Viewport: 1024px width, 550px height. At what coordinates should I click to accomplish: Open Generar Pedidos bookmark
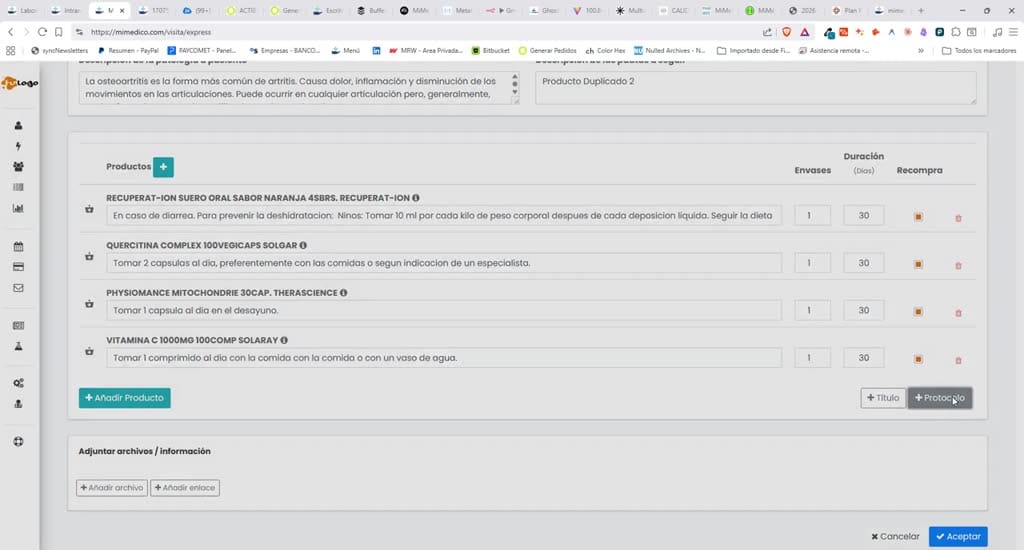point(548,50)
